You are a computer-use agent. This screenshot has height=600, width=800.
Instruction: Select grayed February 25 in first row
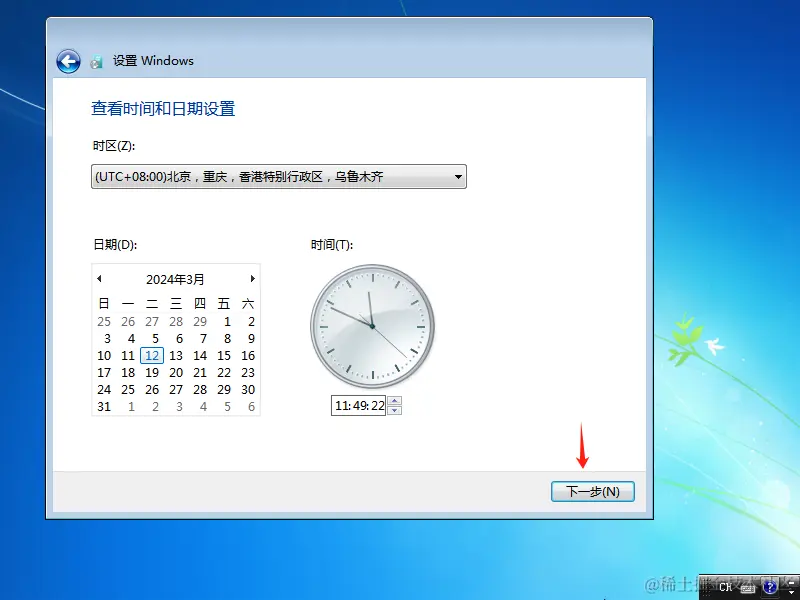click(x=104, y=322)
